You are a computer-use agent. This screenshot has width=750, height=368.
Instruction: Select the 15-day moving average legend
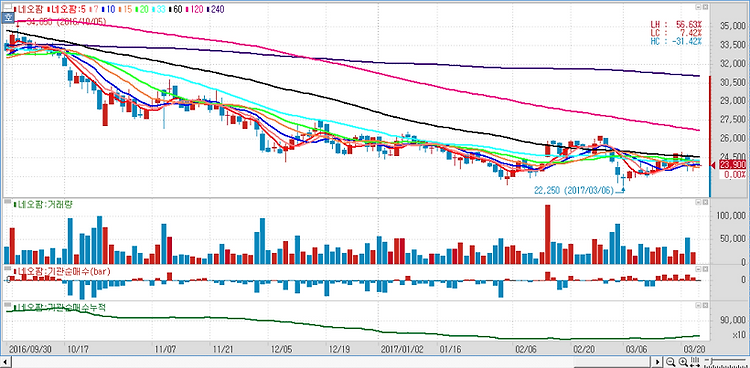click(125, 9)
